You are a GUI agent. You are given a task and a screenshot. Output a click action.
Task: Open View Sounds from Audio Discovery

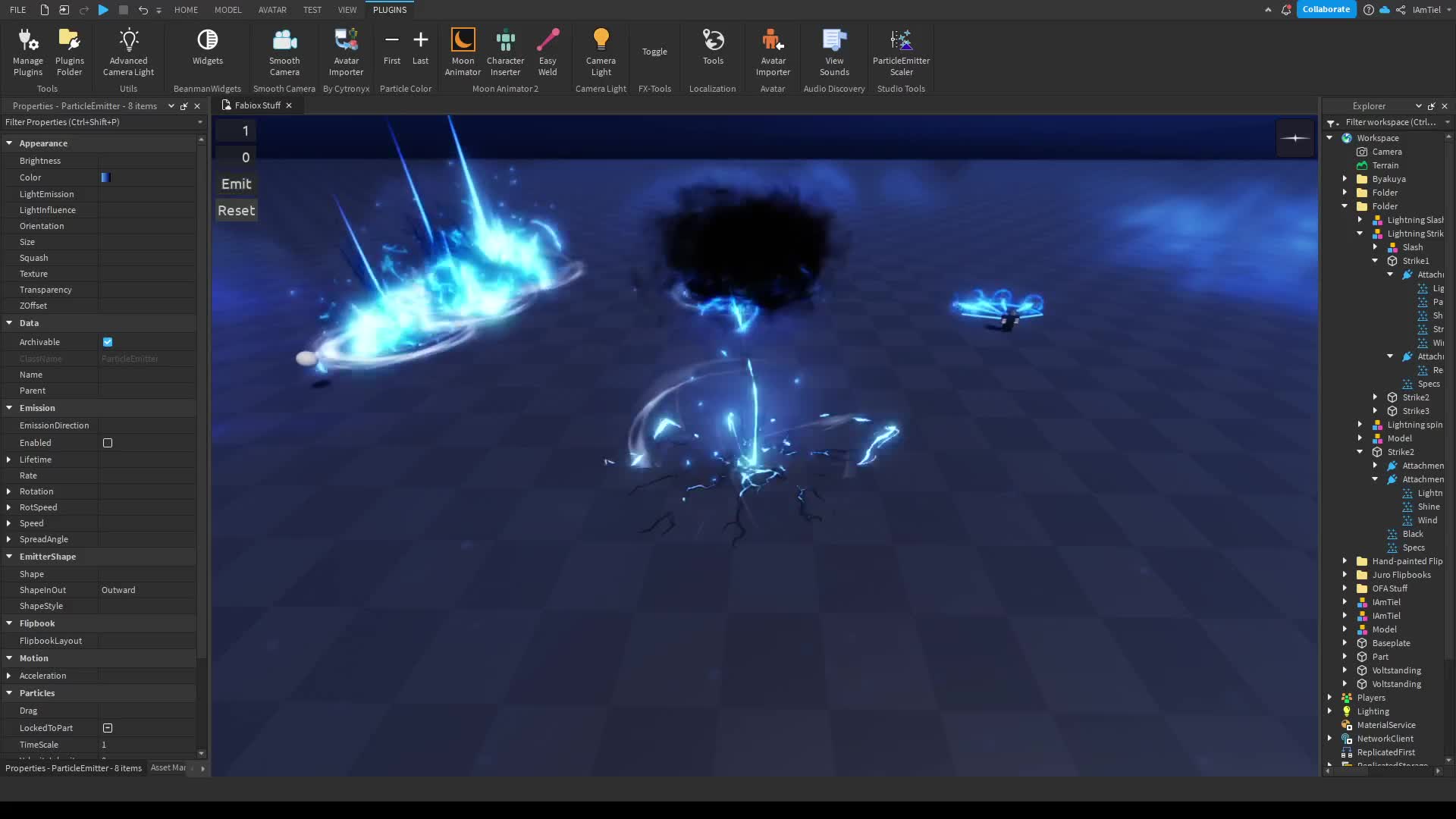tap(833, 51)
